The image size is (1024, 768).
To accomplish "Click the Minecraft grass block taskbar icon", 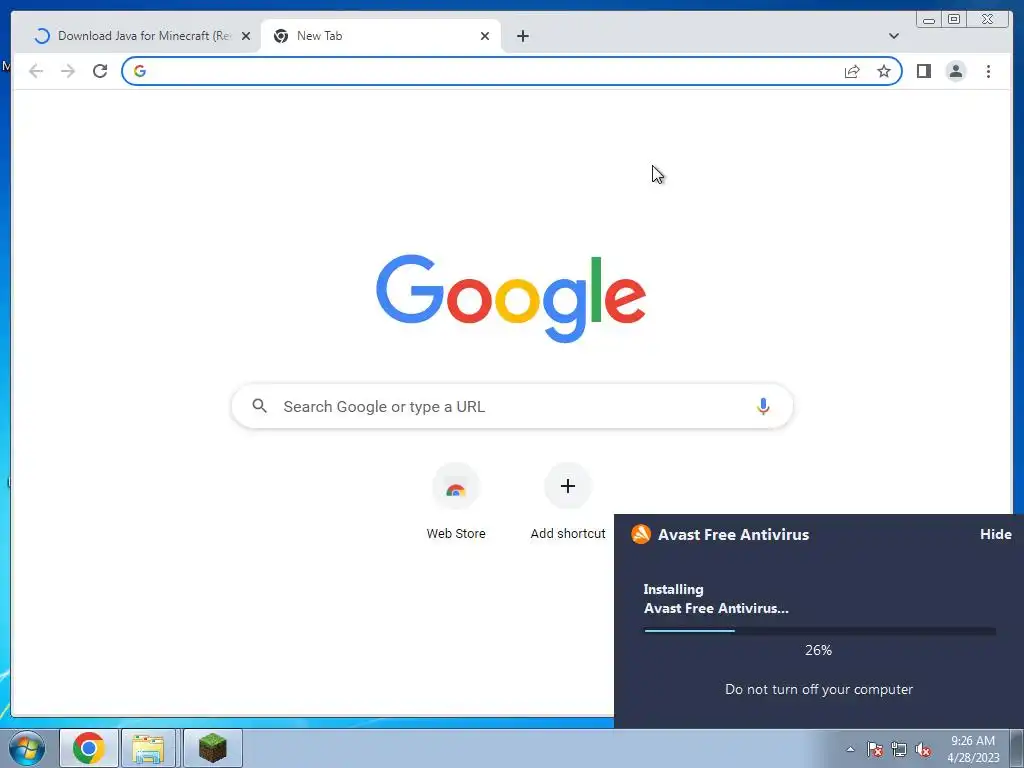I will click(212, 748).
